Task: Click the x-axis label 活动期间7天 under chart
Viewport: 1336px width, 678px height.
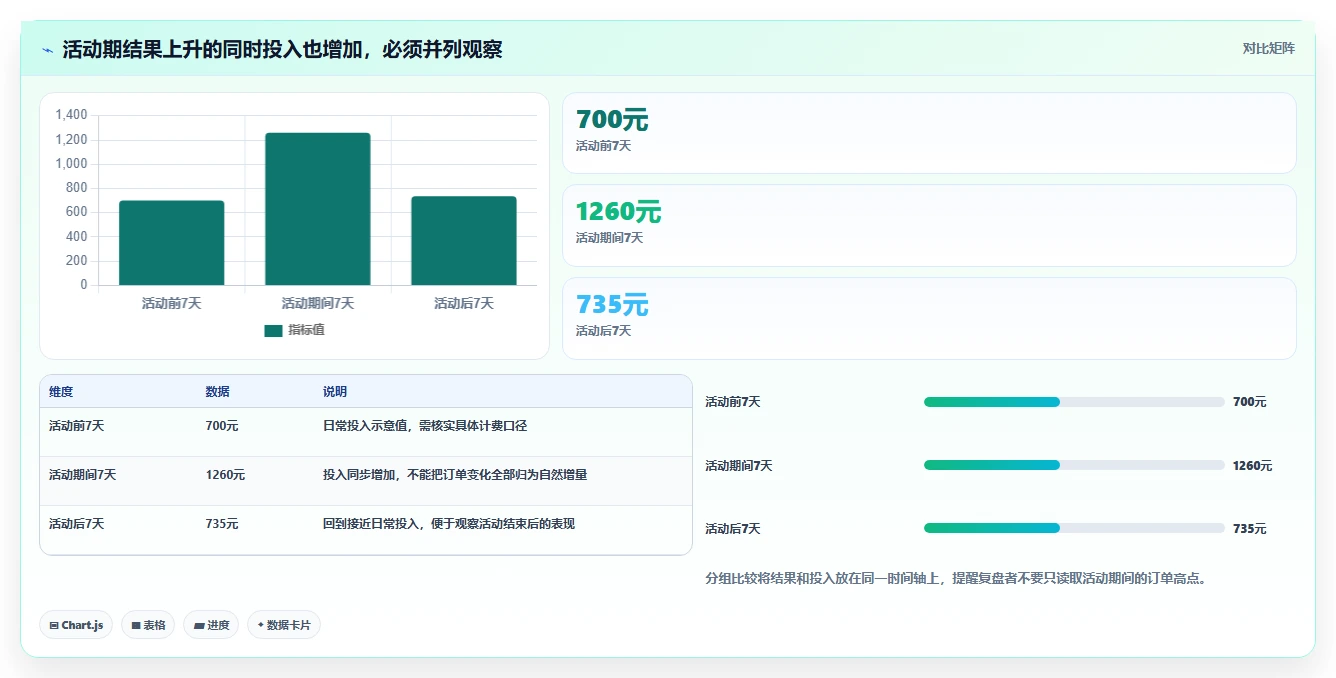Action: [318, 303]
